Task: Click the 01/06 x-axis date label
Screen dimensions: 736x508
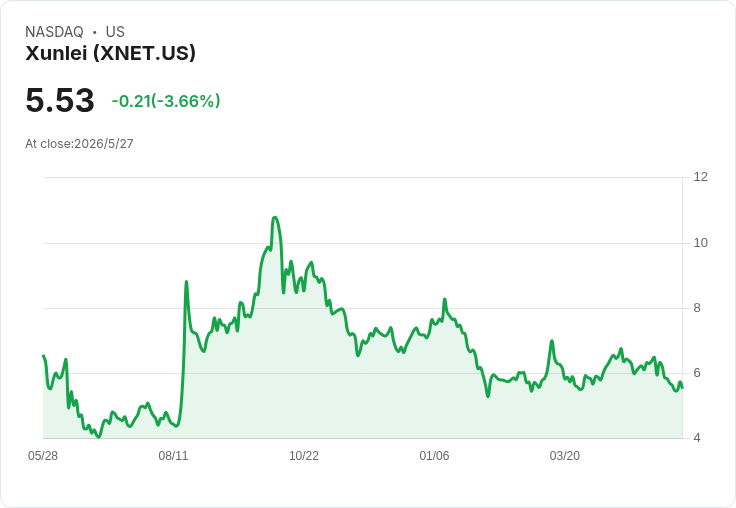Action: click(434, 456)
